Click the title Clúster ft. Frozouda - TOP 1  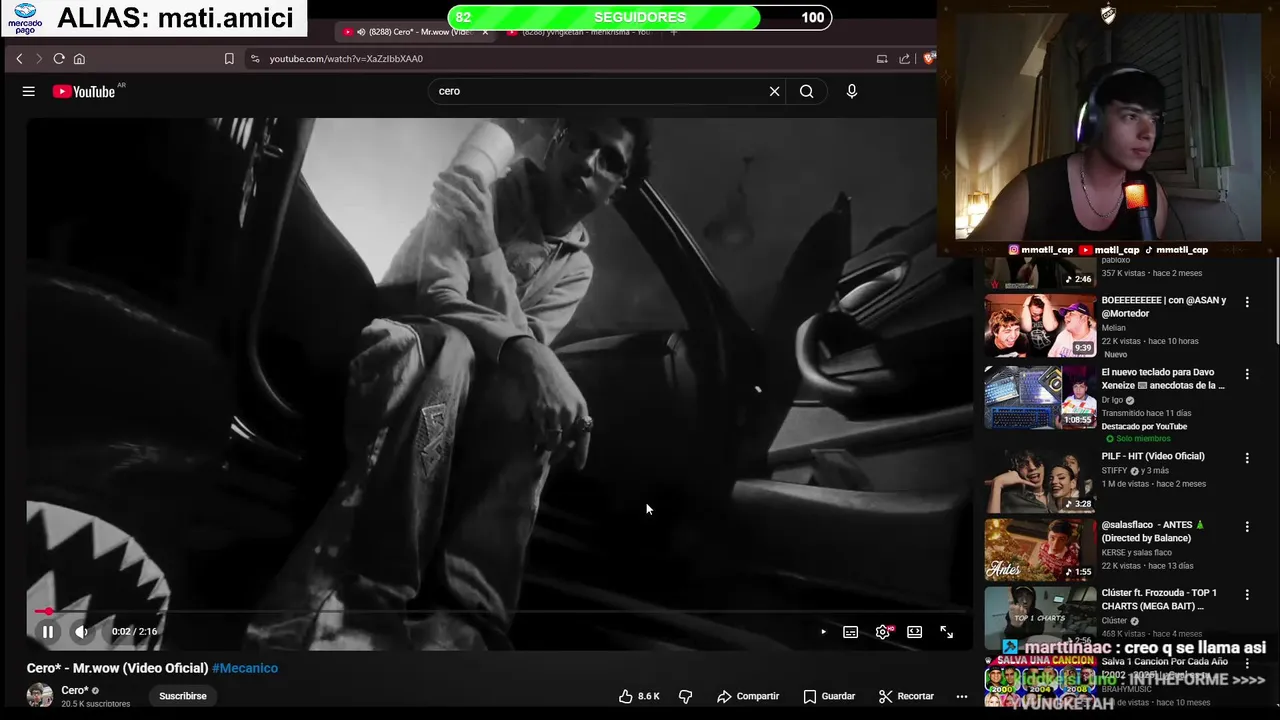[x=1159, y=599]
